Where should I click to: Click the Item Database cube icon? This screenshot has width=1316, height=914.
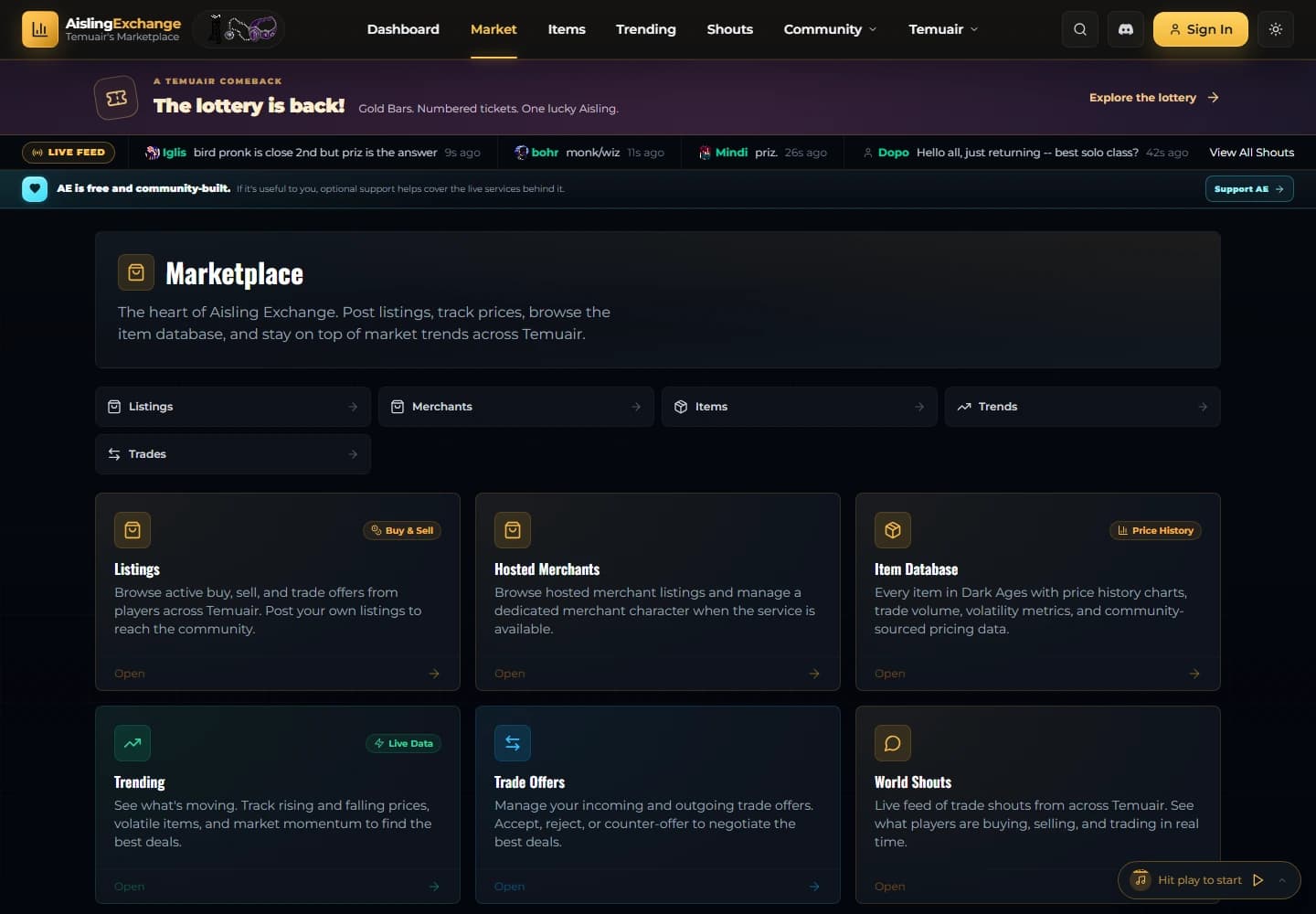[893, 530]
